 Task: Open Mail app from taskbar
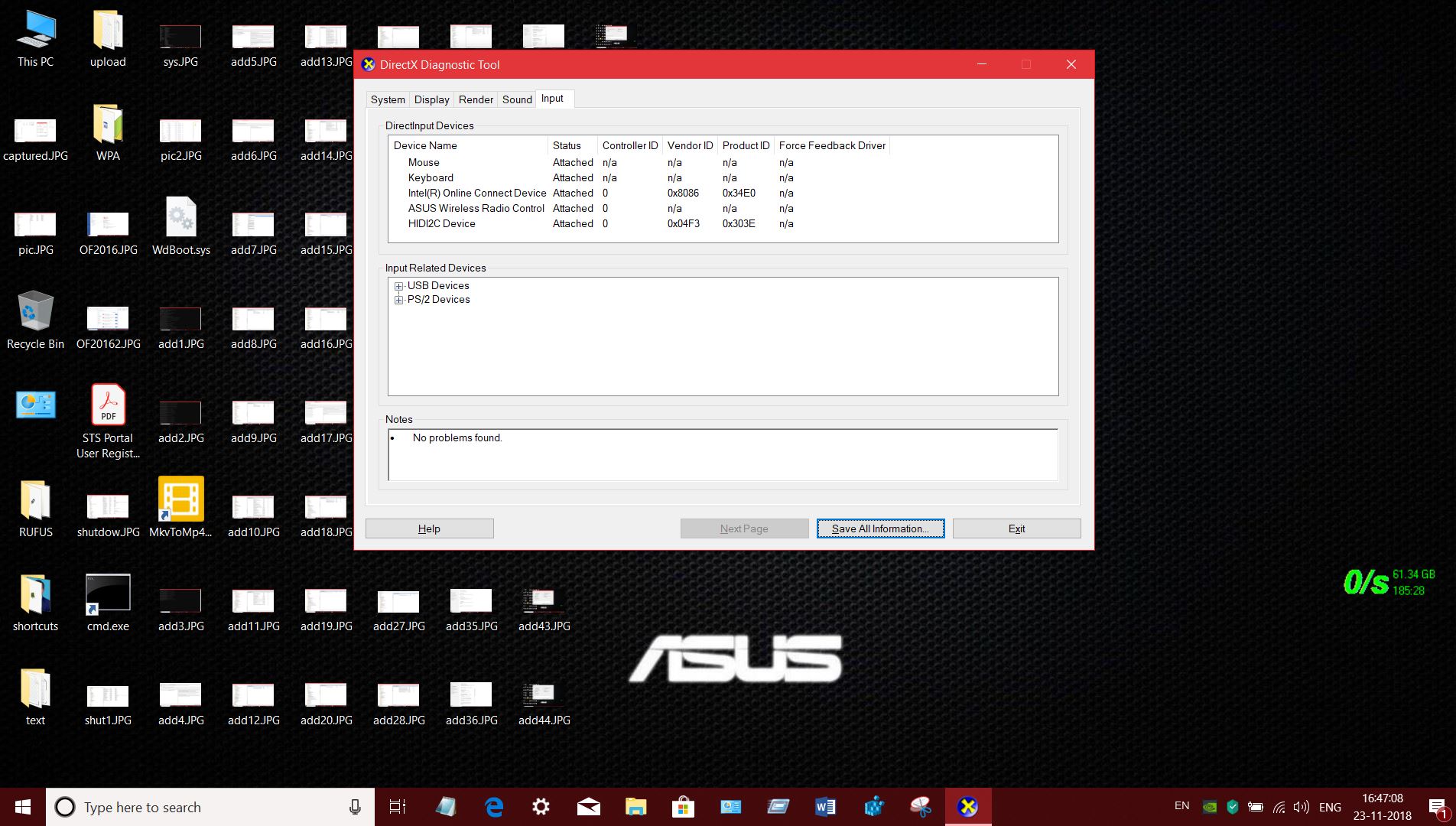click(588, 807)
